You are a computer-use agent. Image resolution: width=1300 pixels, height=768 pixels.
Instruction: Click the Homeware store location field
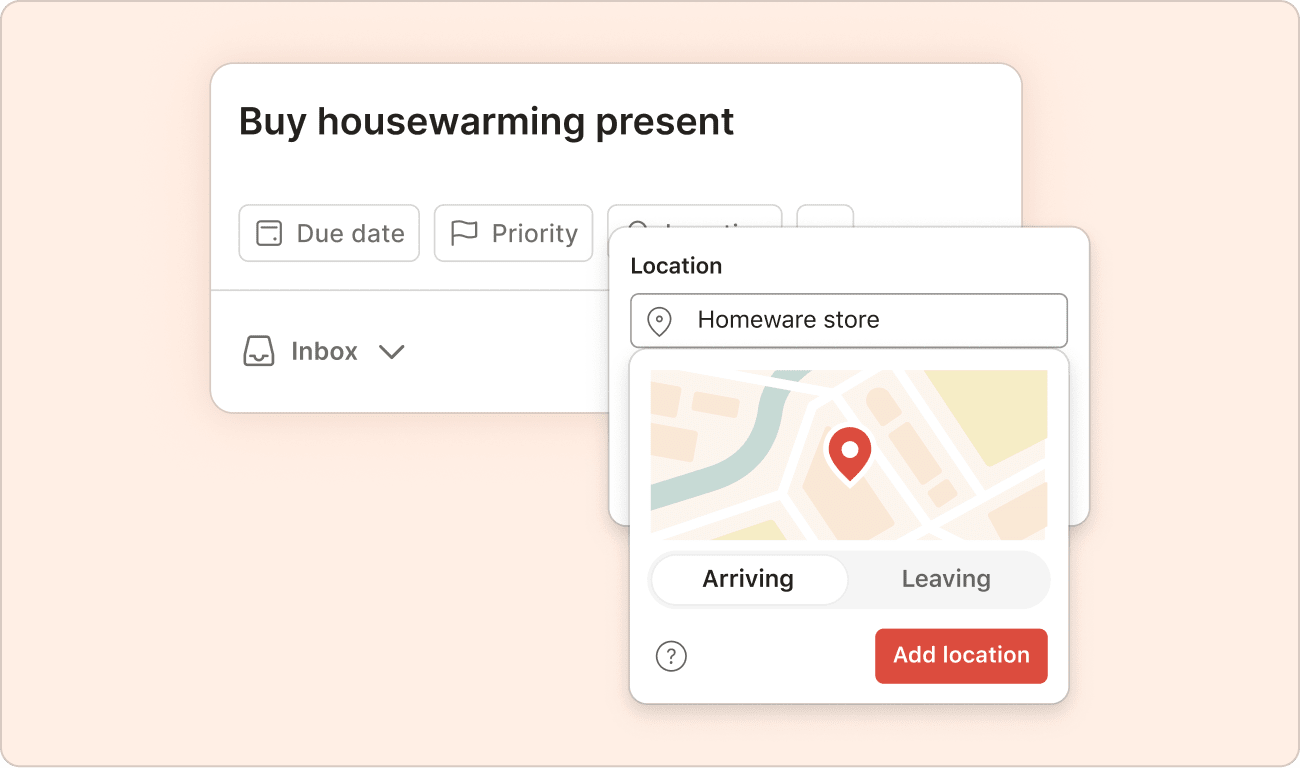tap(849, 321)
